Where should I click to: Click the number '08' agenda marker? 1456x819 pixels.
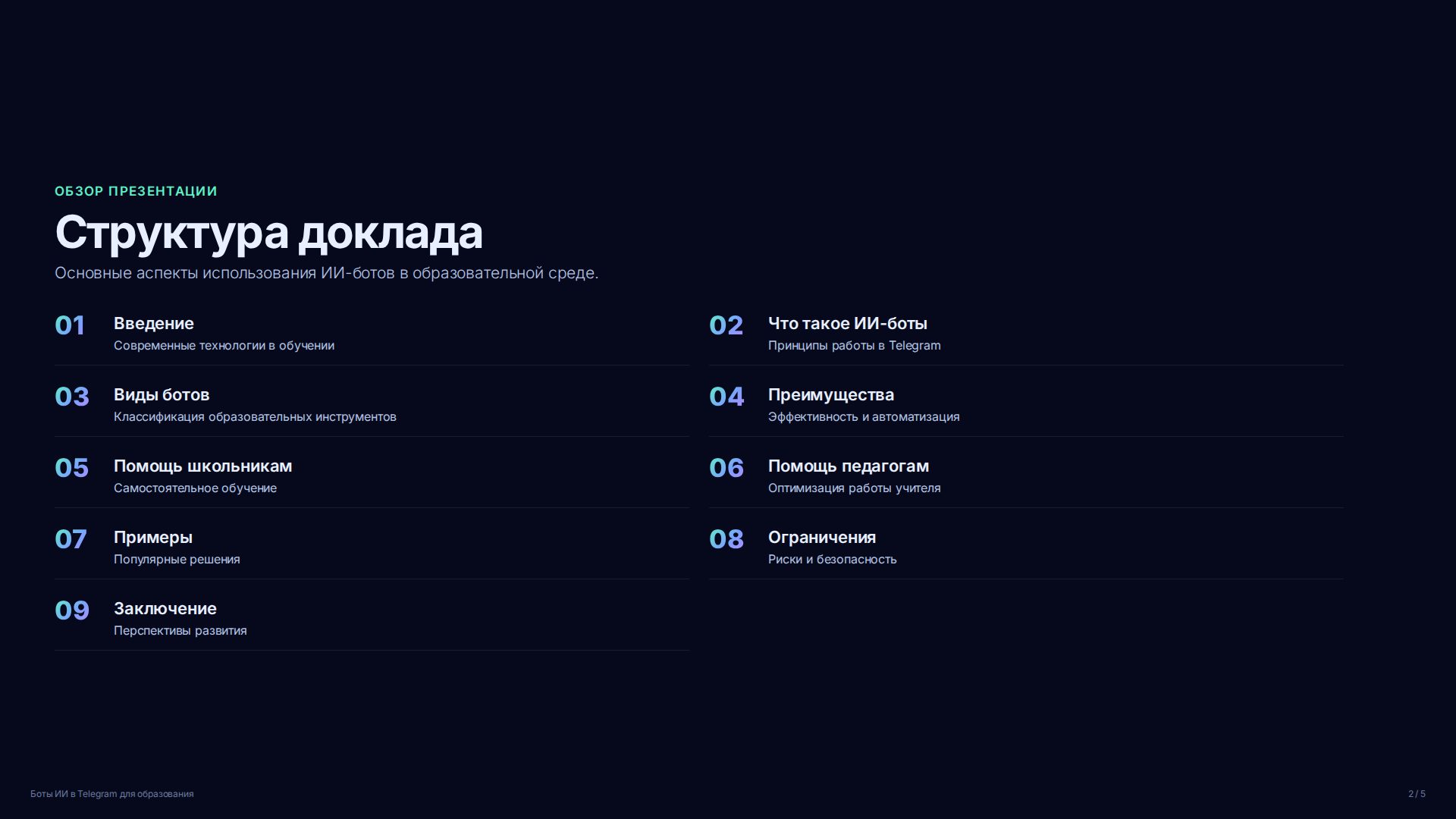tap(726, 539)
